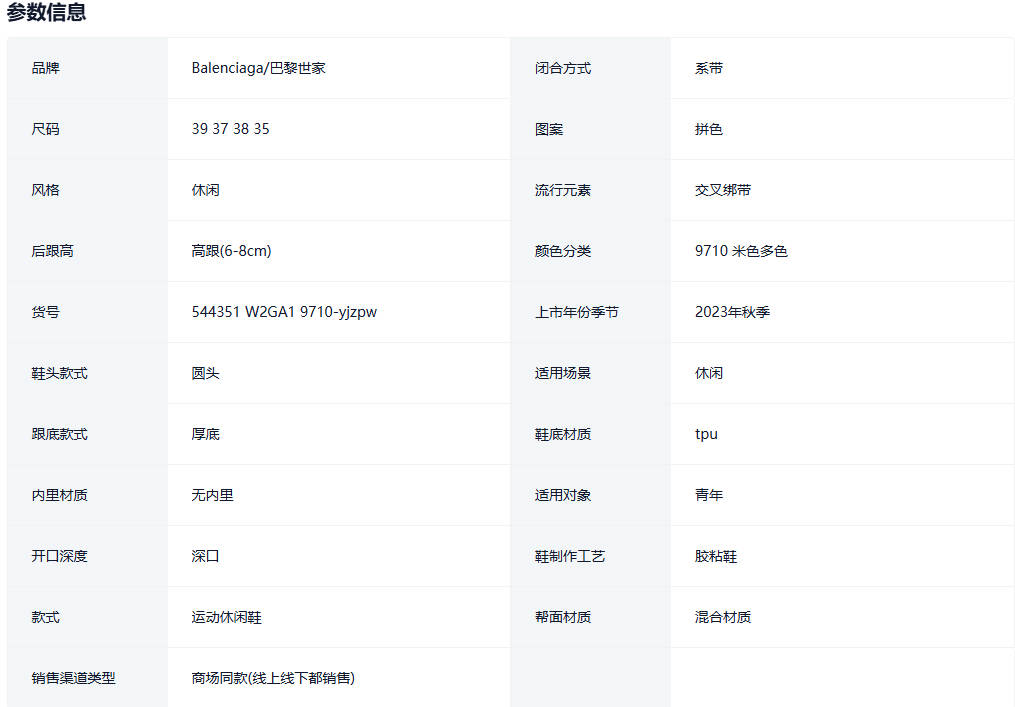Click the sole material value tpu

(x=706, y=434)
